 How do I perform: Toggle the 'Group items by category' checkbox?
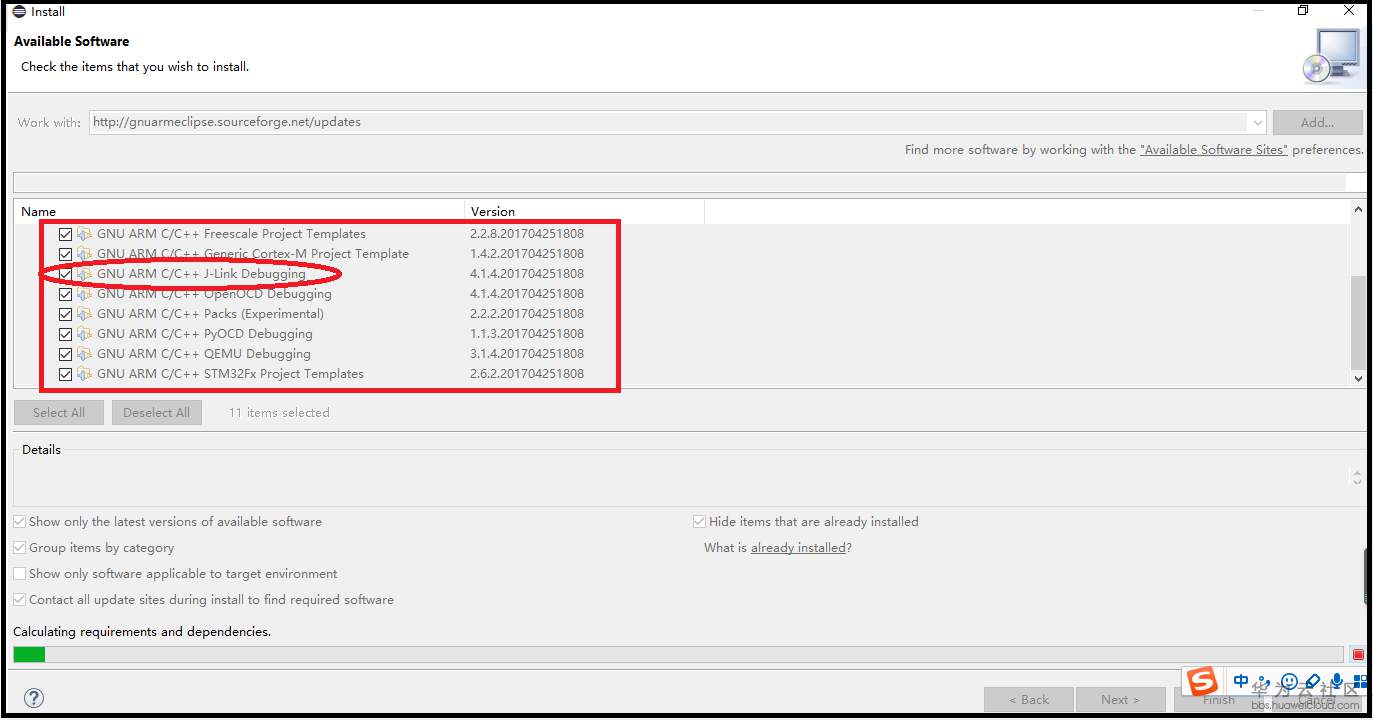tap(20, 548)
